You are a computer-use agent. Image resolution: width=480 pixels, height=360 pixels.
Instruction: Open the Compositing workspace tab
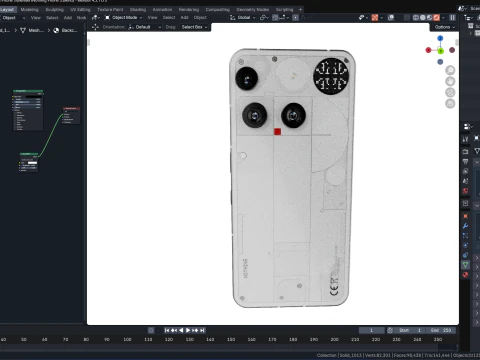[217, 10]
